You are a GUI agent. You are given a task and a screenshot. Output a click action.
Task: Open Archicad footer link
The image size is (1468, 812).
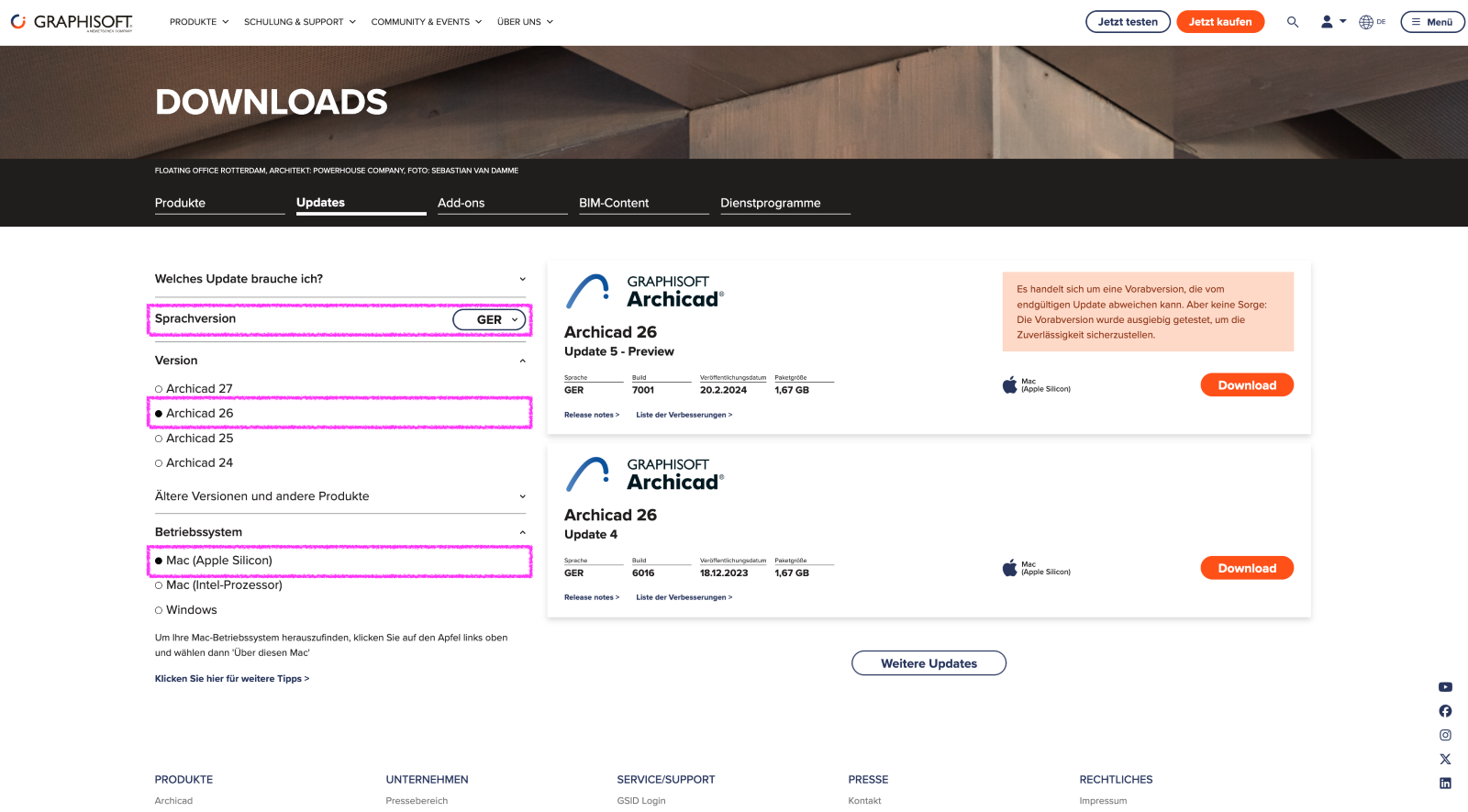pos(173,801)
